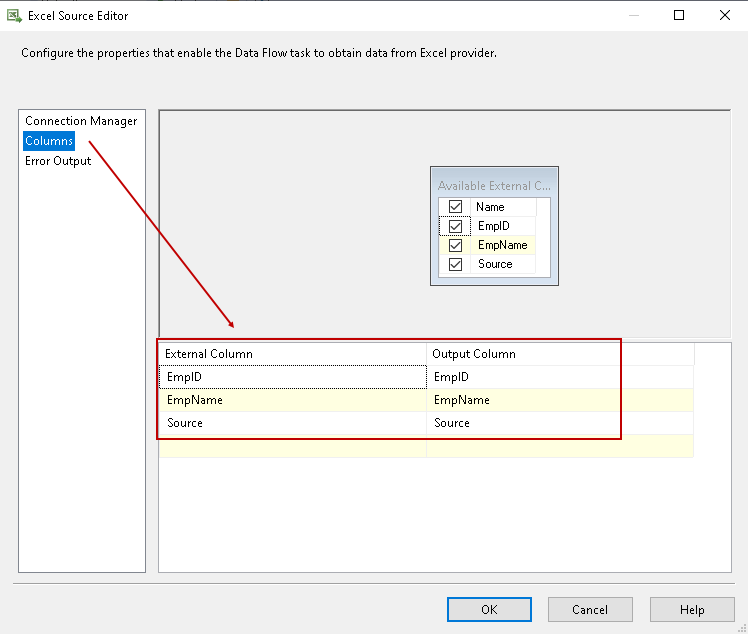748x634 pixels.
Task: Select the EmpName external column cell
Action: [x=293, y=400]
